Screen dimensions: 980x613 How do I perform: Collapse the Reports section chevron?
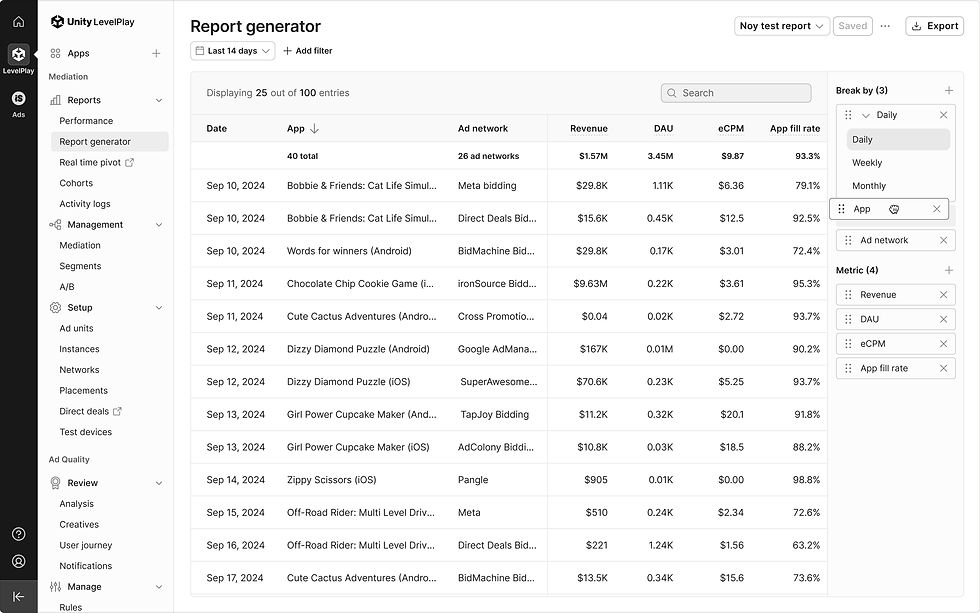coord(159,100)
